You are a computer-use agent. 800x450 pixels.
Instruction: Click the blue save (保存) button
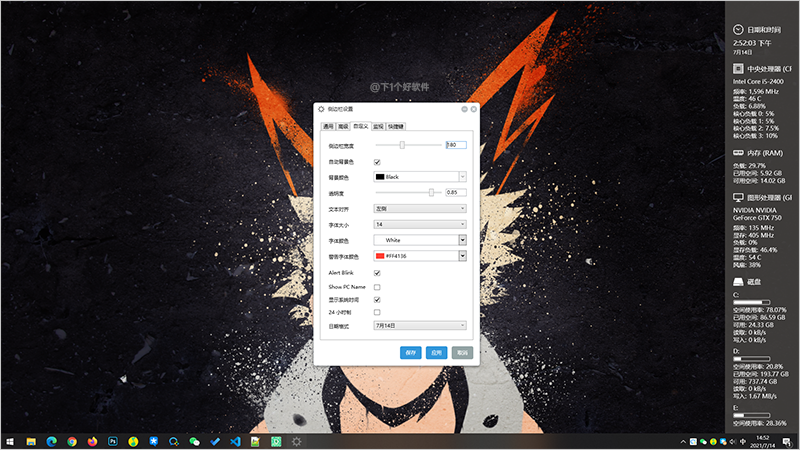[411, 353]
